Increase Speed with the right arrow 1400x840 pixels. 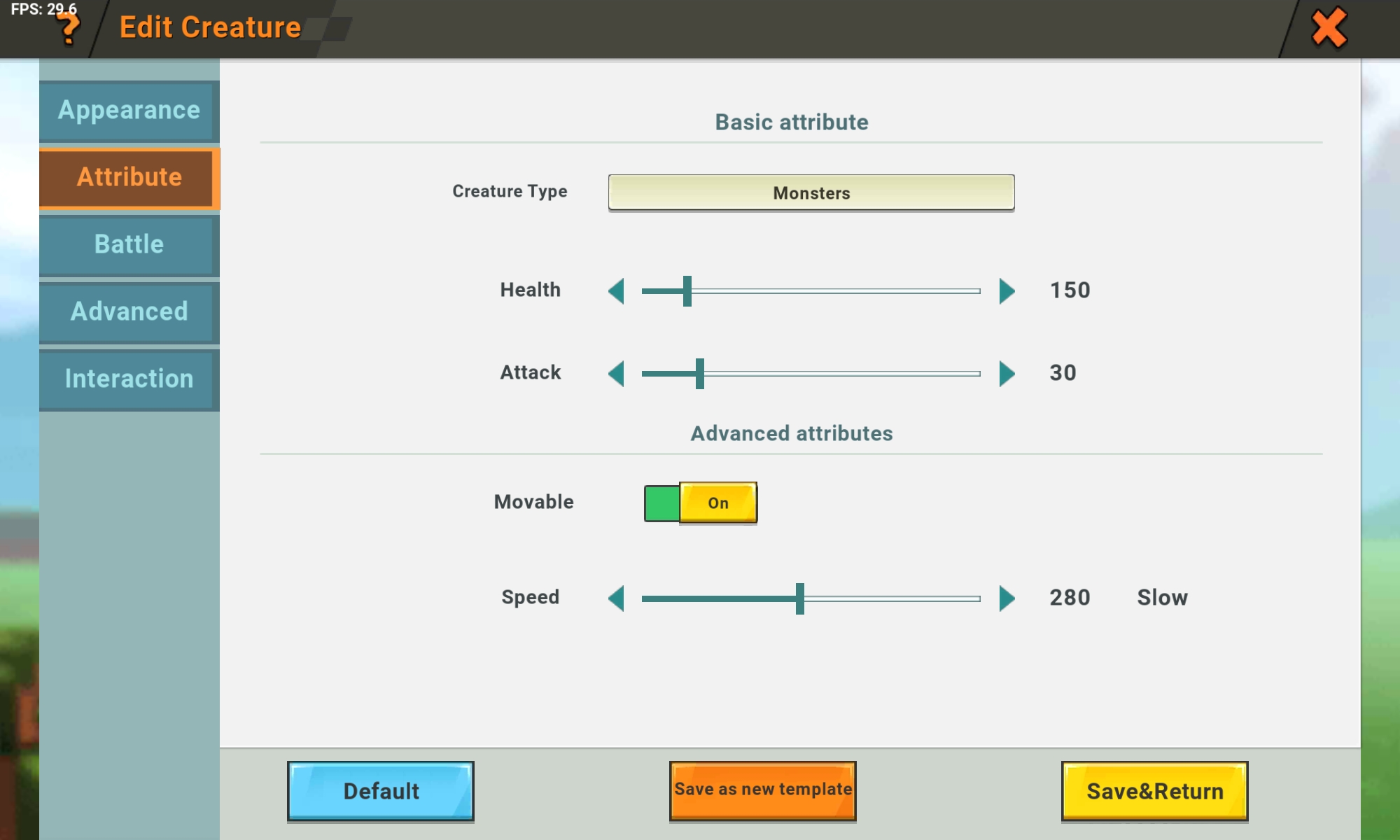(x=1007, y=598)
